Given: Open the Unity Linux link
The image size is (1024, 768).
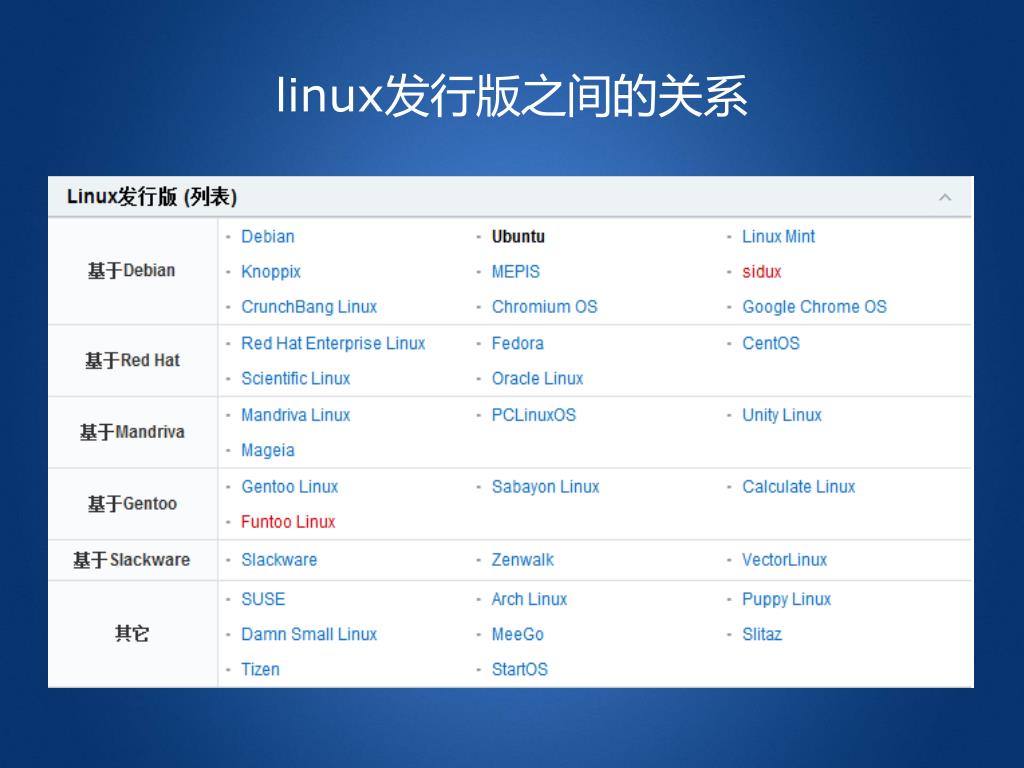Looking at the screenshot, I should pos(782,415).
